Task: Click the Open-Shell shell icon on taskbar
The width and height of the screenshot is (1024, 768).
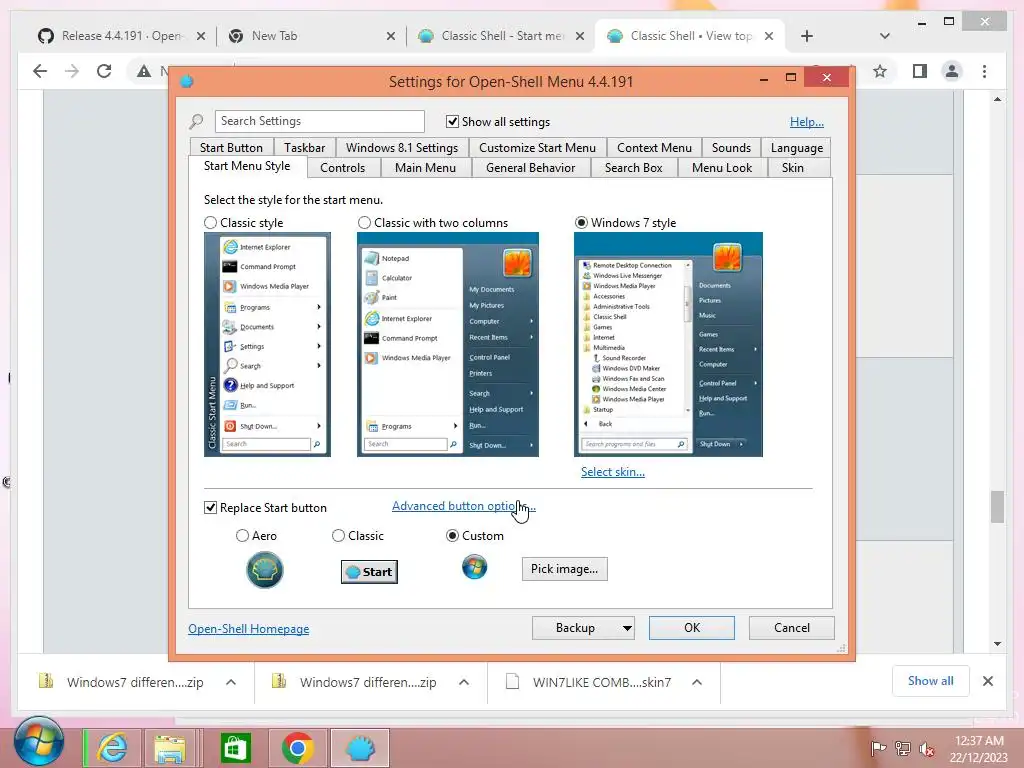Action: click(x=360, y=748)
